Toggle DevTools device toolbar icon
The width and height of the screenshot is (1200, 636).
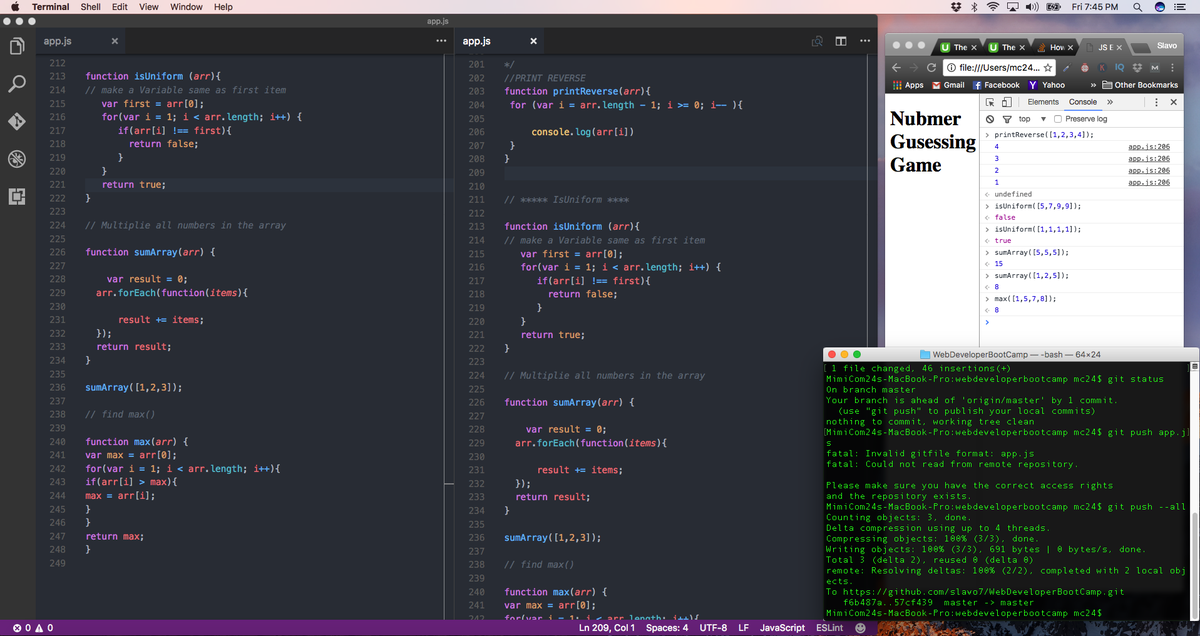coord(1008,102)
